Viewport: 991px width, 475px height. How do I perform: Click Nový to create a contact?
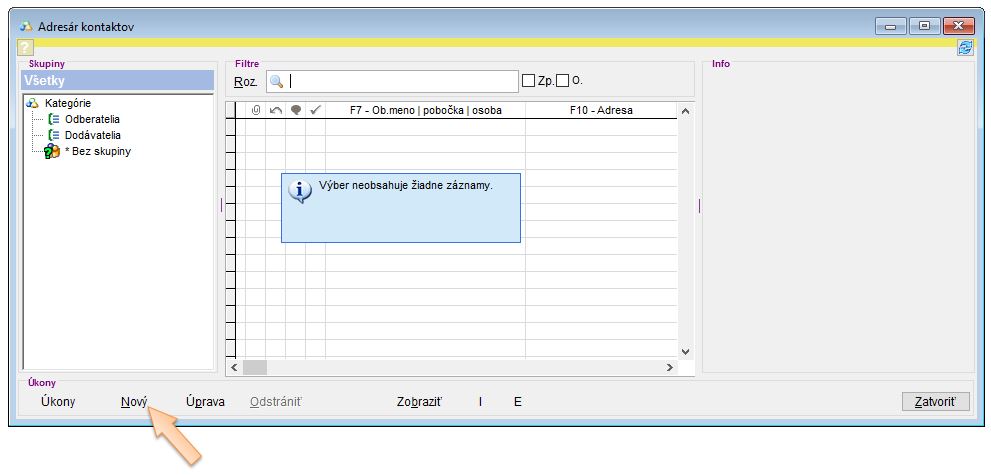point(133,402)
